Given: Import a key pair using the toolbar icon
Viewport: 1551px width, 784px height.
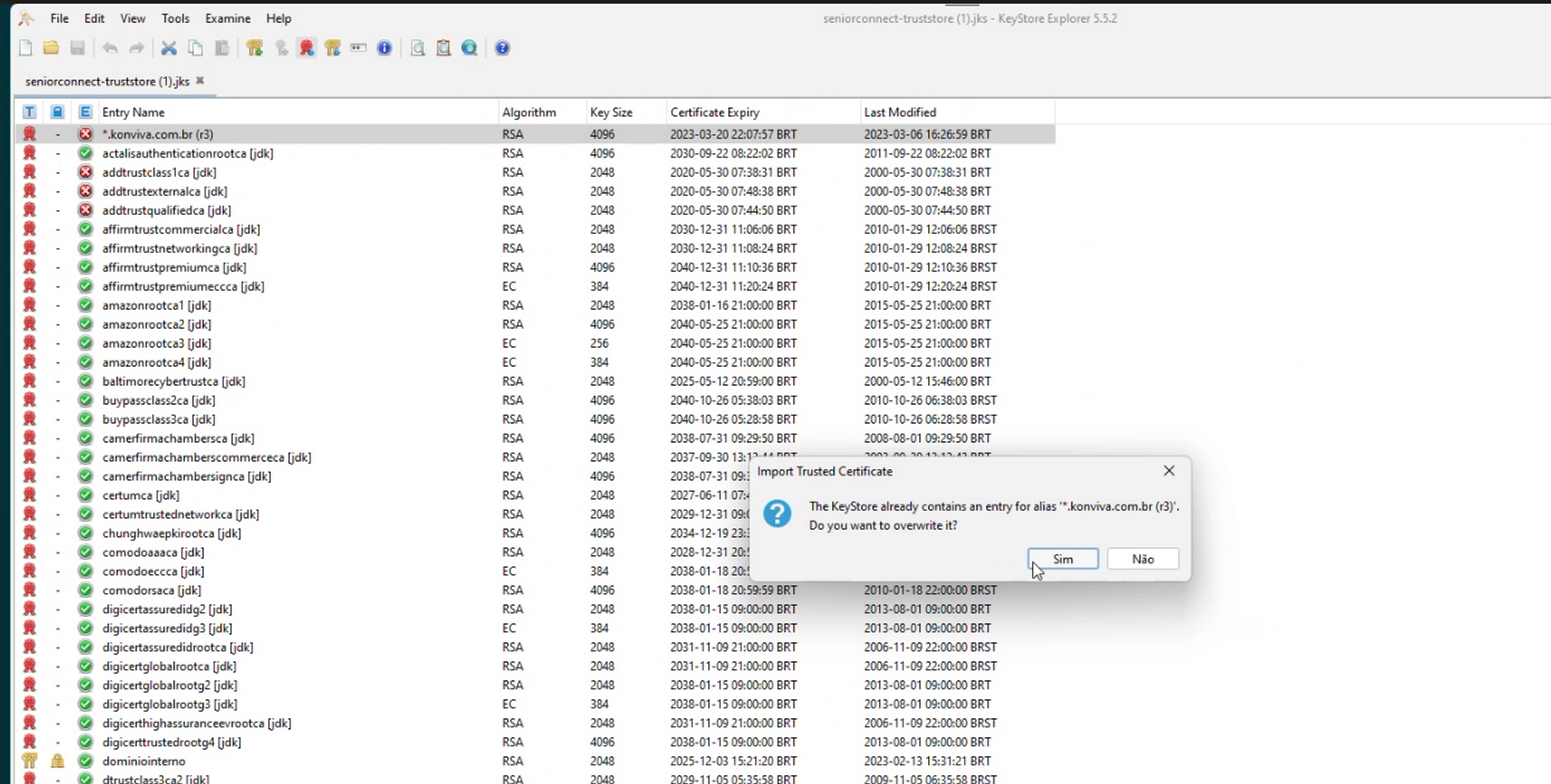Looking at the screenshot, I should 333,48.
